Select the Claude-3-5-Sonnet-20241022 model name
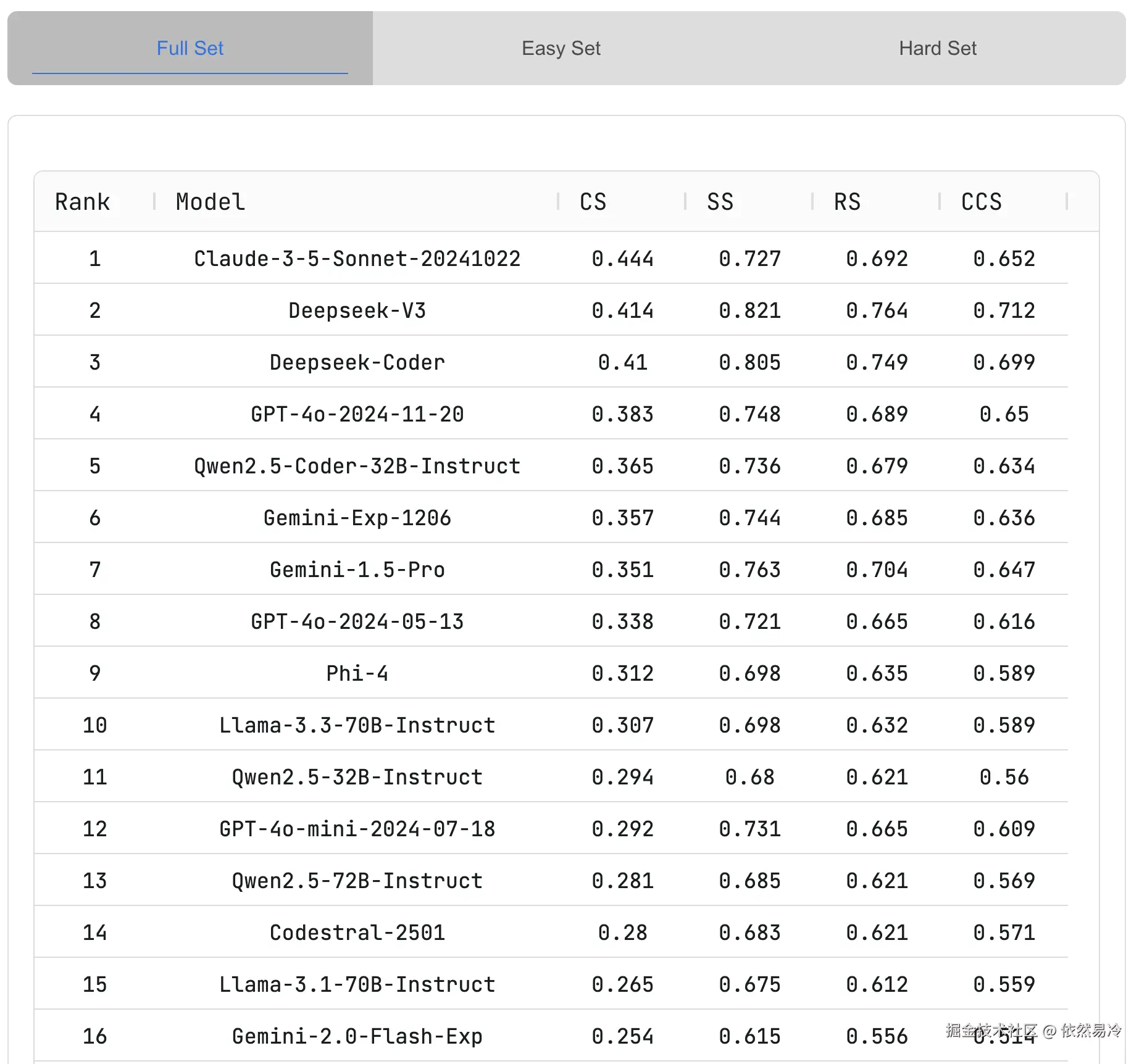This screenshot has height=1064, width=1147. 357,259
